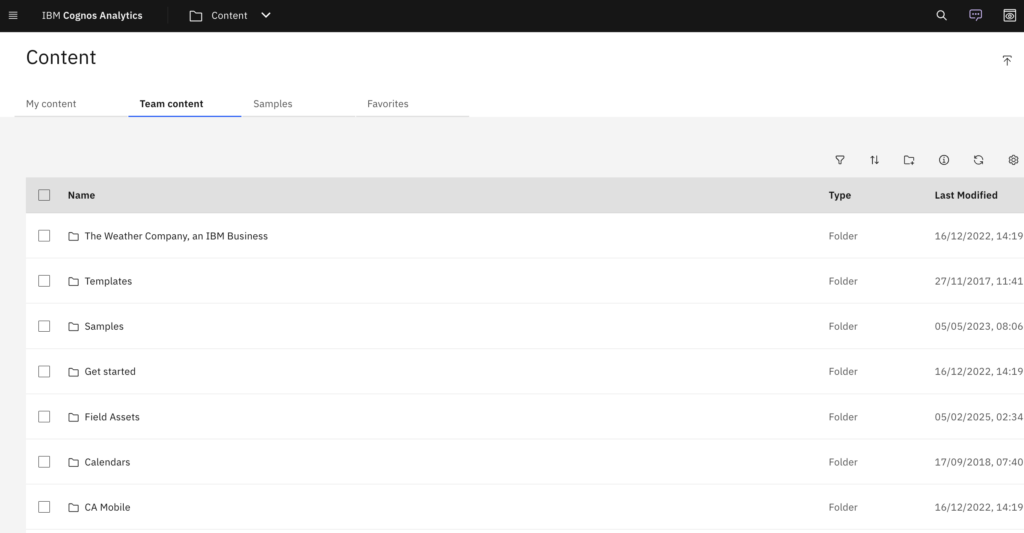This screenshot has width=1024, height=533.
Task: Click the refresh content list icon
Action: coord(978,160)
